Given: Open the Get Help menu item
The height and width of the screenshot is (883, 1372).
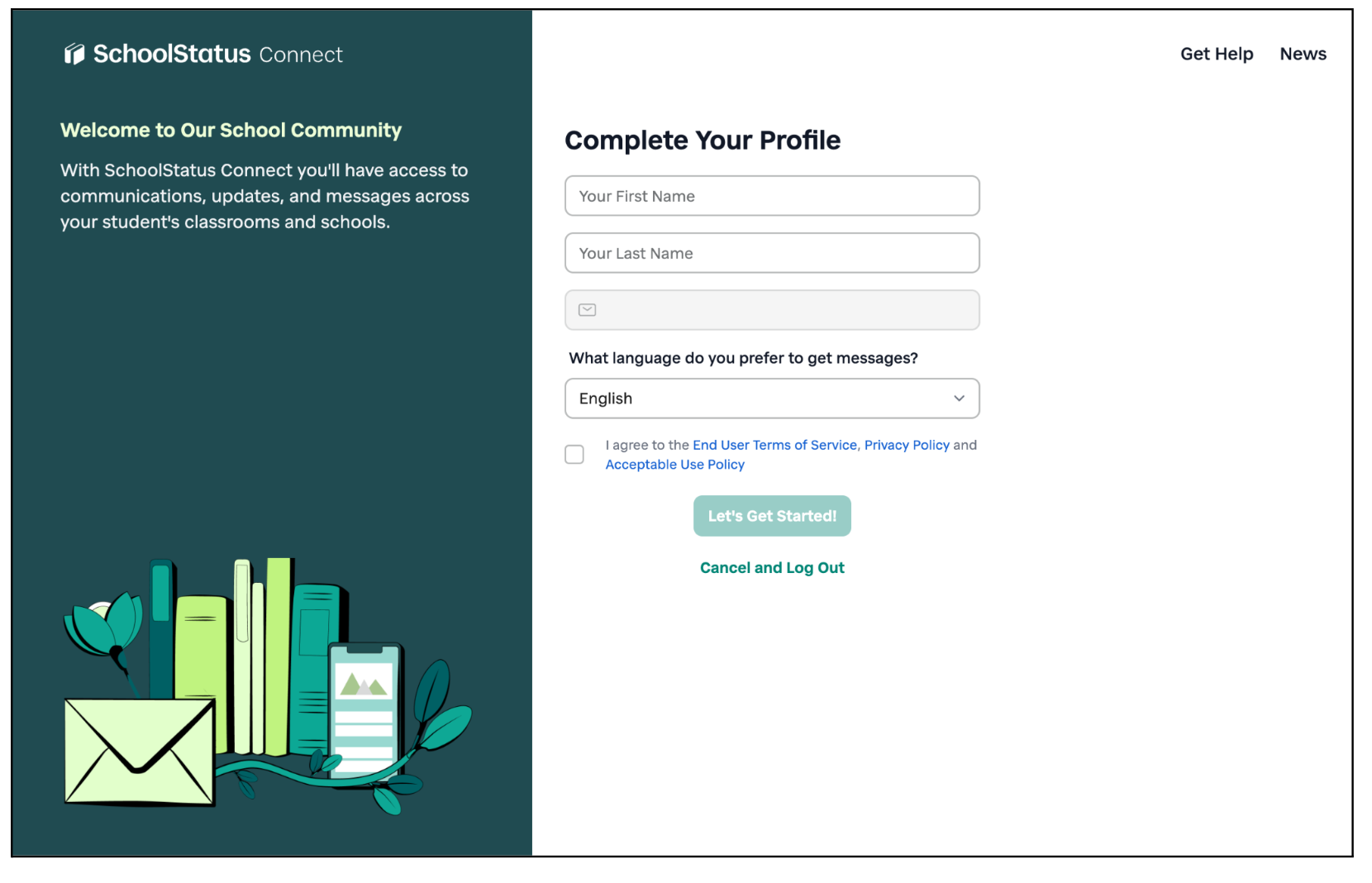Looking at the screenshot, I should coord(1217,55).
